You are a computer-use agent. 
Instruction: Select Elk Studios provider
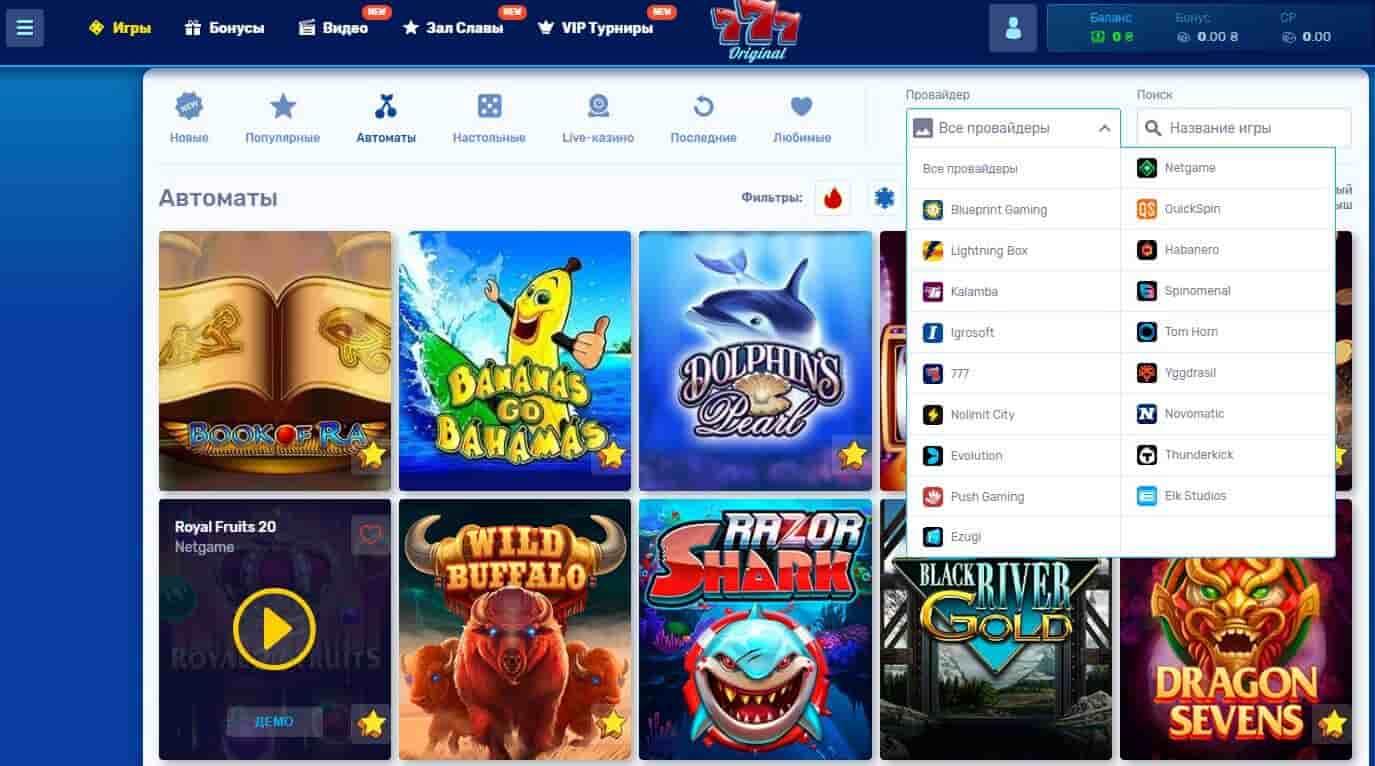pos(1228,496)
